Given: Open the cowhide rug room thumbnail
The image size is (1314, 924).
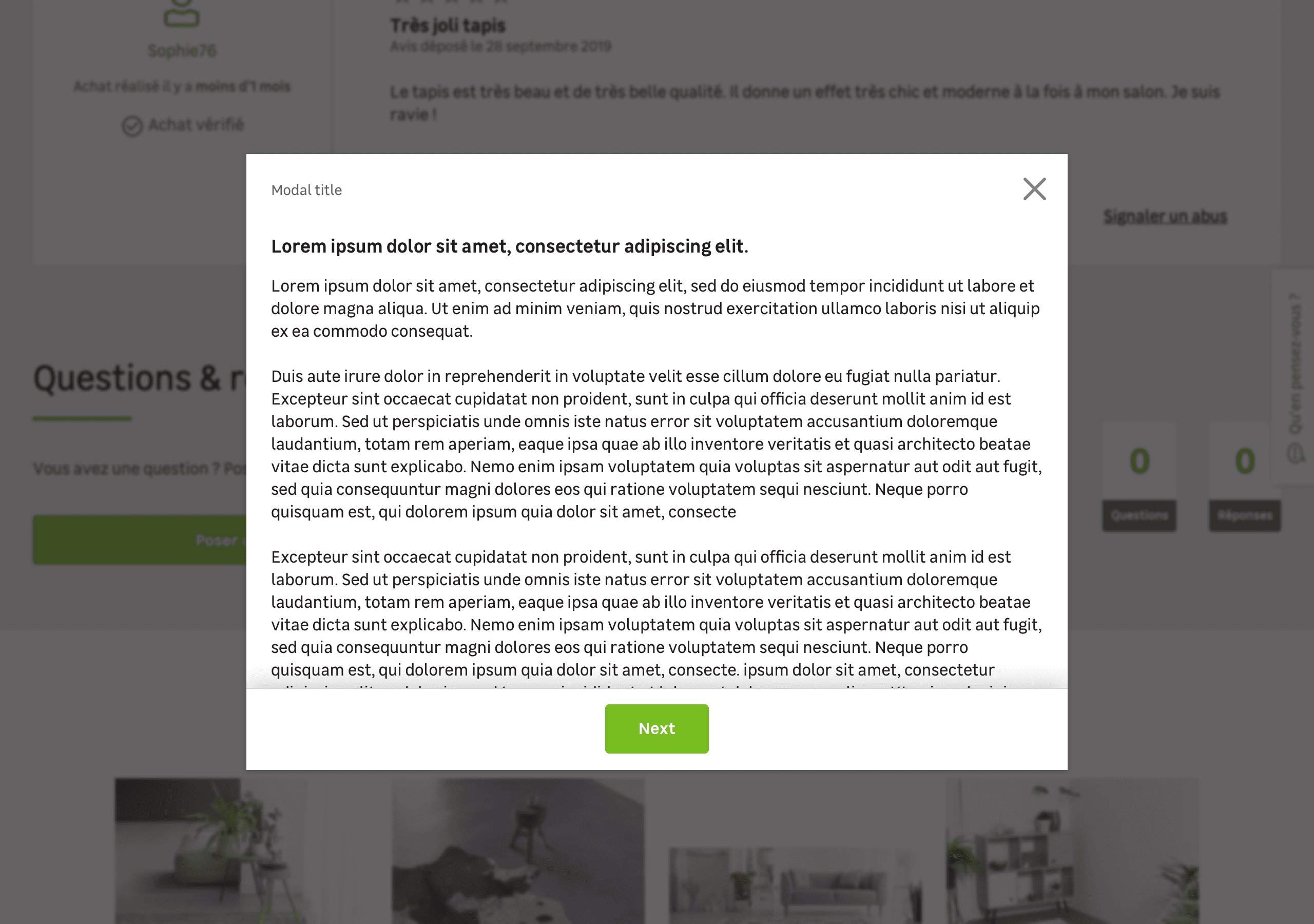Looking at the screenshot, I should point(517,851).
